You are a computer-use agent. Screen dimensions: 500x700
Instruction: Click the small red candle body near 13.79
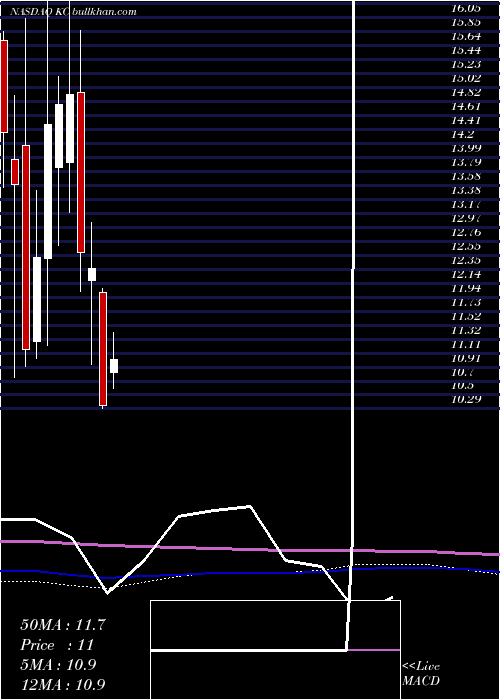click(x=15, y=172)
